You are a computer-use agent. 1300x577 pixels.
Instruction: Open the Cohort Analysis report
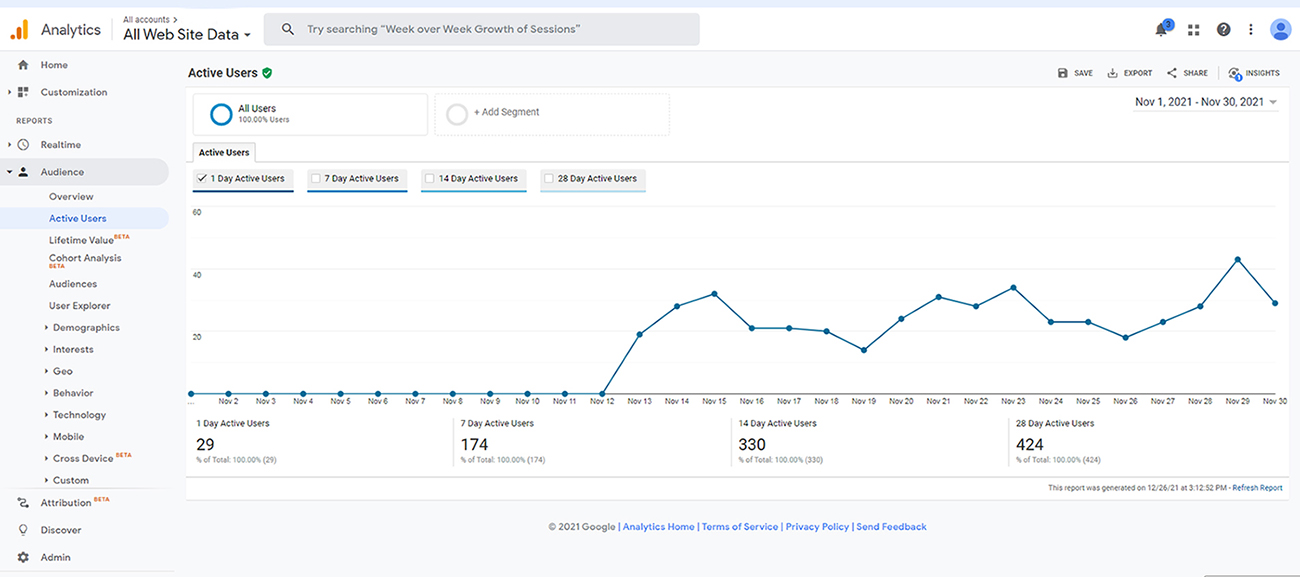click(x=85, y=260)
